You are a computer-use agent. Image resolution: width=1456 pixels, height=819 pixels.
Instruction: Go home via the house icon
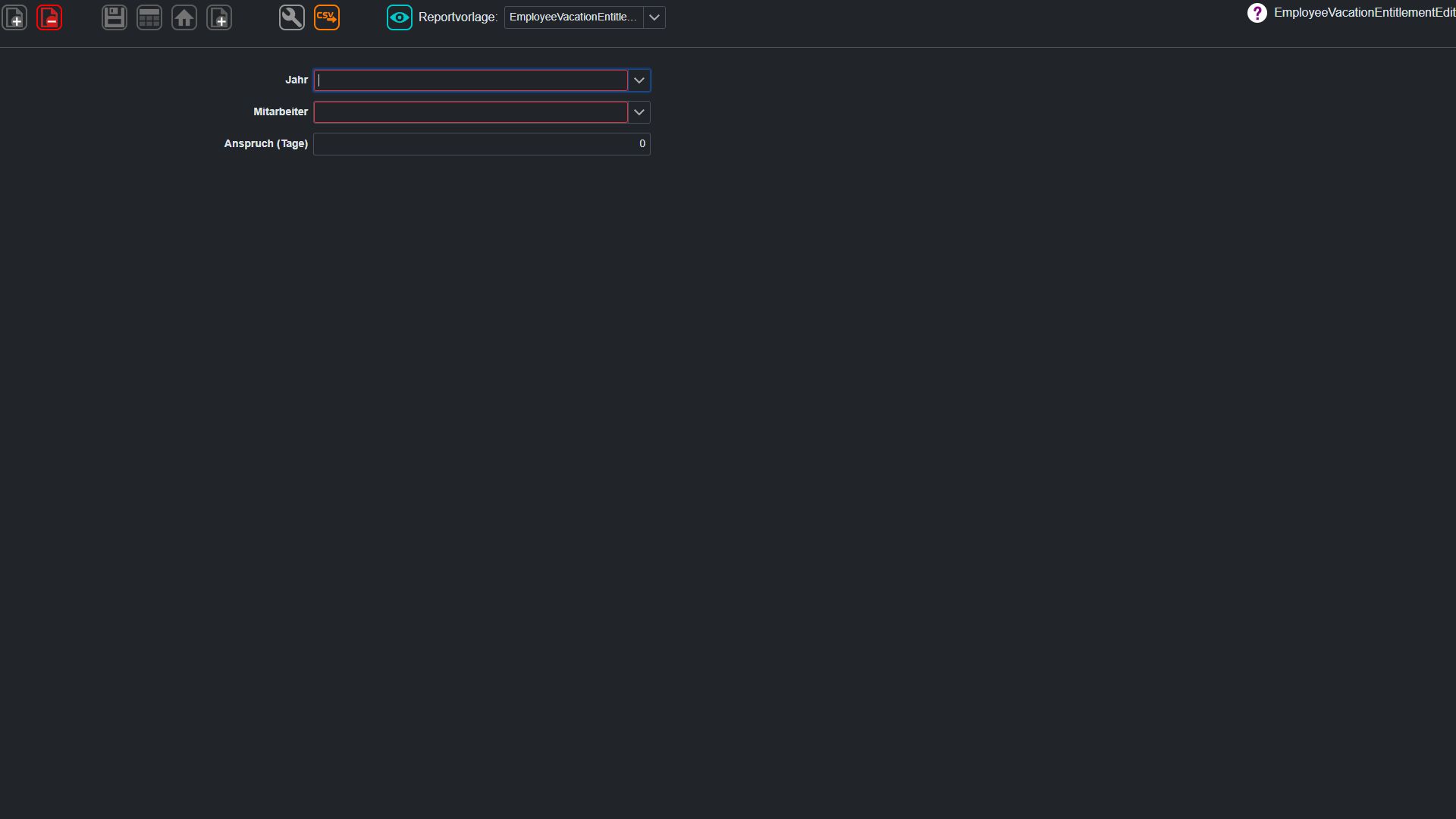pos(184,17)
